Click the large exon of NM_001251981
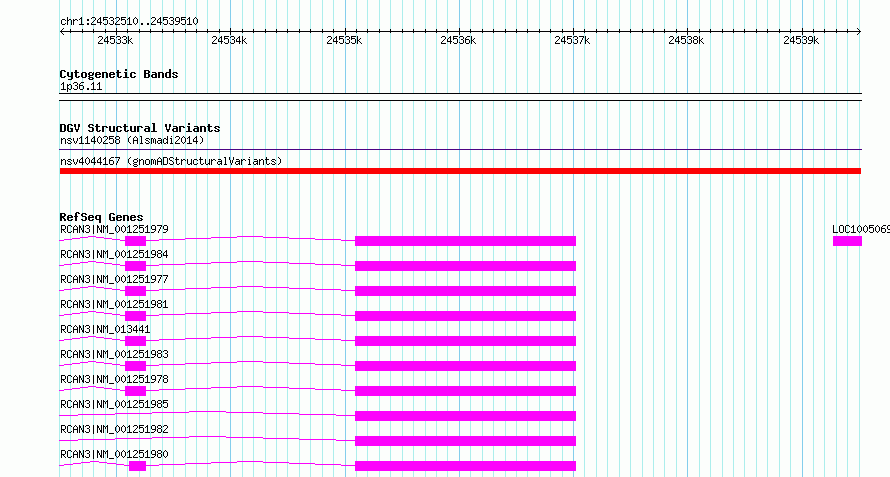The height and width of the screenshot is (477, 890). click(465, 316)
